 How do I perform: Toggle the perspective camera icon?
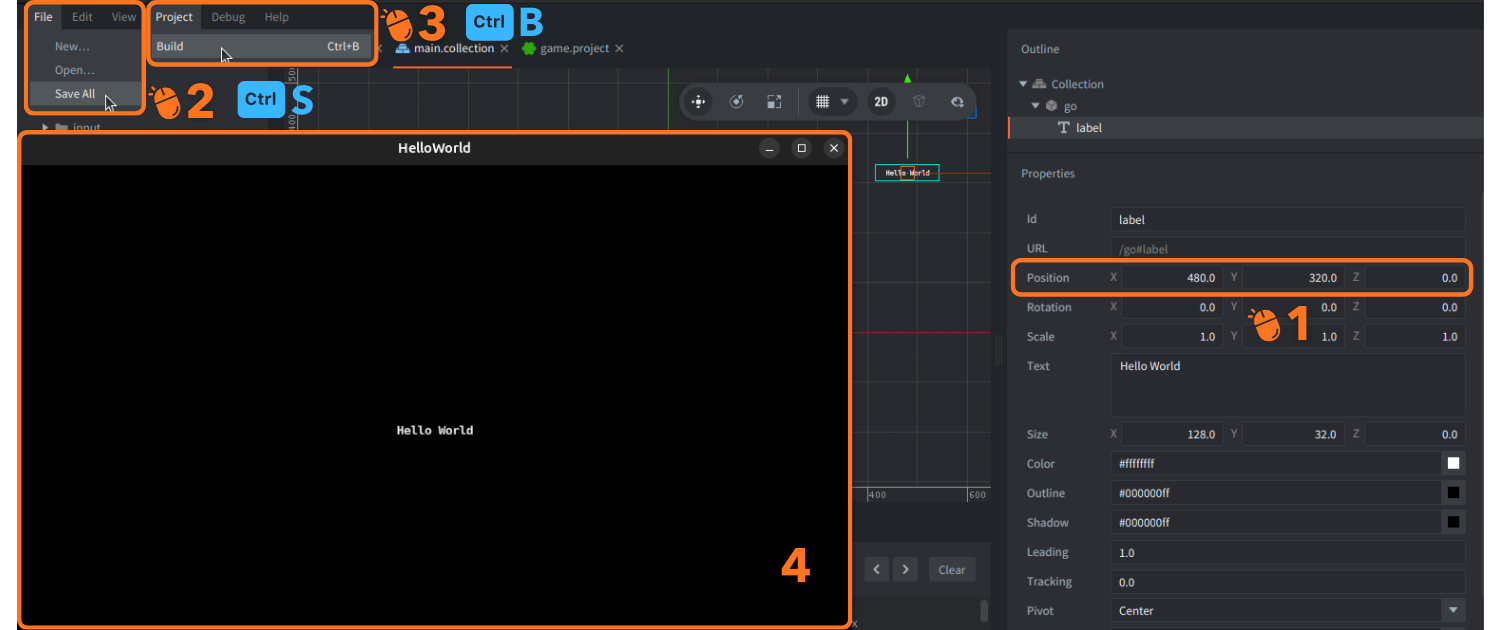919,102
